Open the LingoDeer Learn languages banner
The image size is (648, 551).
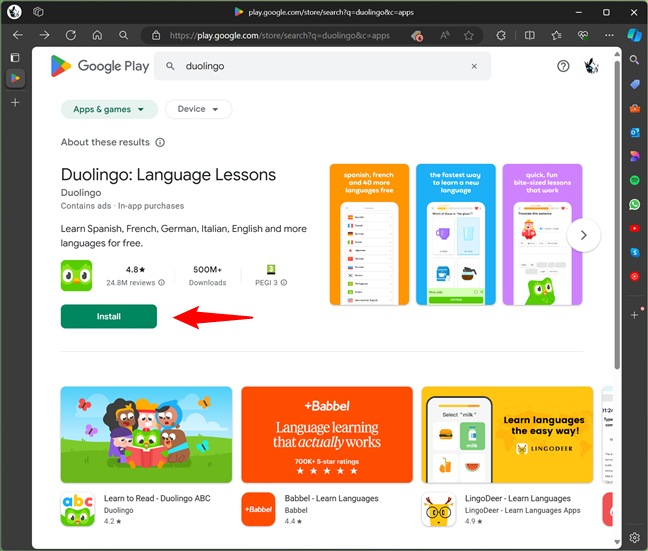pos(507,434)
